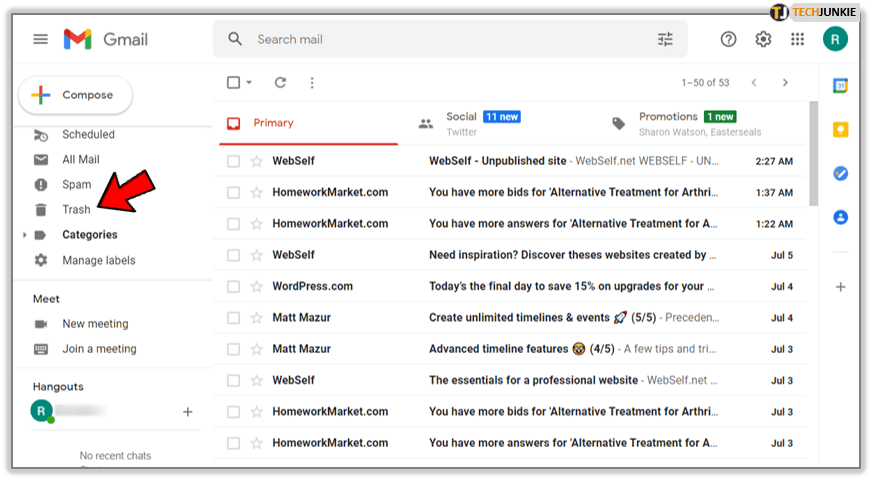Image resolution: width=872 pixels, height=480 pixels.
Task: Open the Help support icon
Action: (729, 39)
